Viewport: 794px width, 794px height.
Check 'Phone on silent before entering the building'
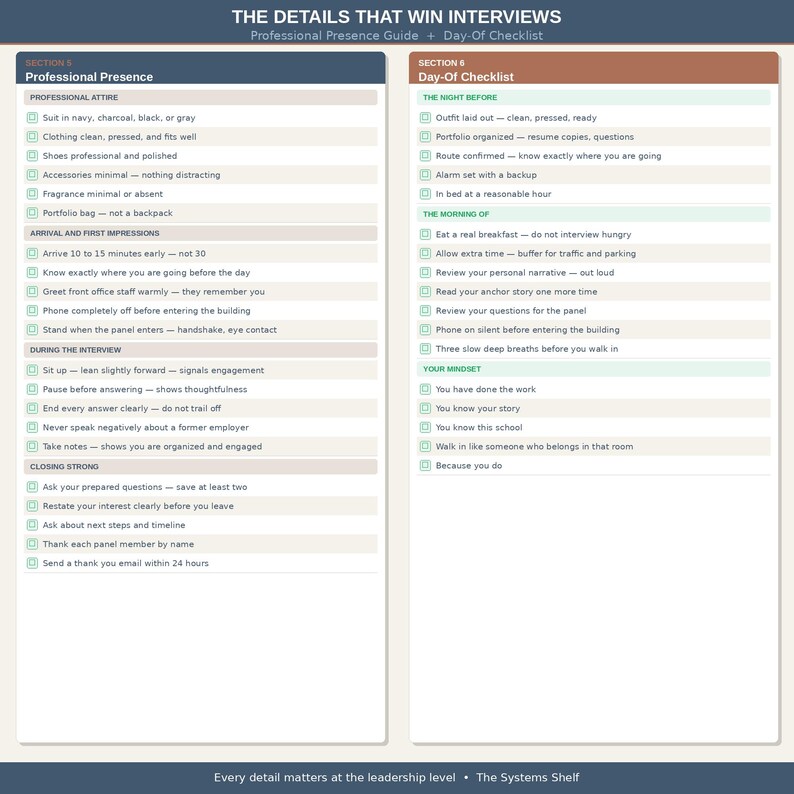[x=425, y=330]
